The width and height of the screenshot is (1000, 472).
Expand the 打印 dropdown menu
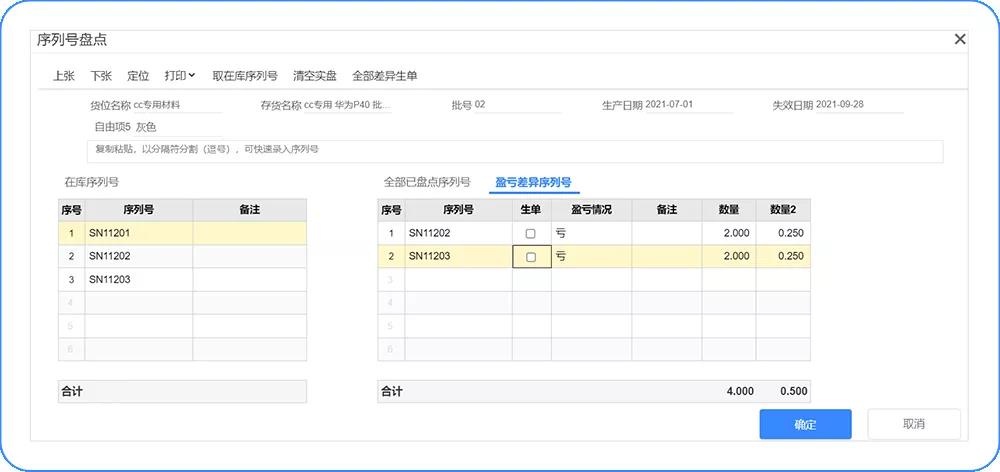180,76
